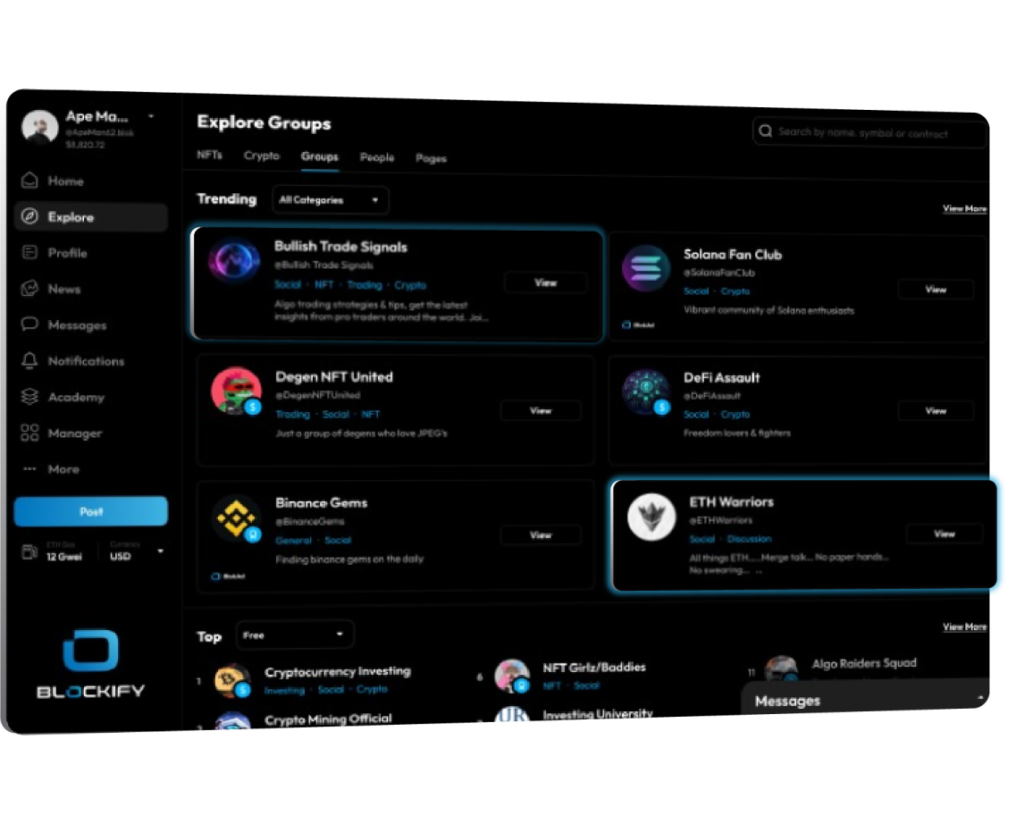Open the Messages chat bubble icon
Viewport: 1024px width, 824px height.
(x=30, y=325)
